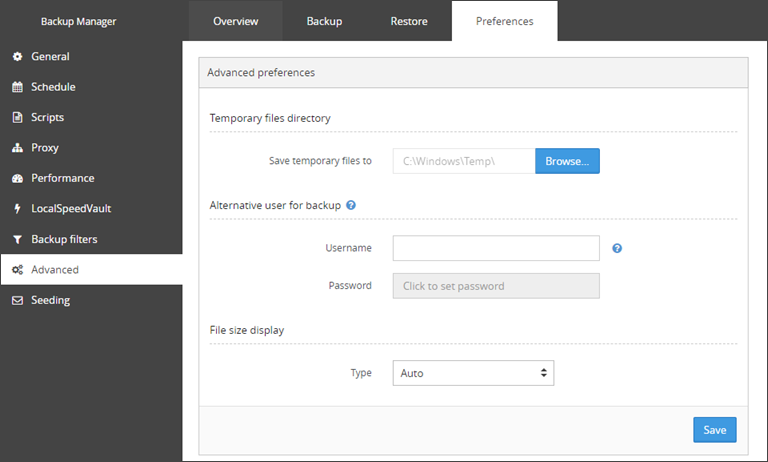Select the Preferences tab

pyautogui.click(x=504, y=21)
